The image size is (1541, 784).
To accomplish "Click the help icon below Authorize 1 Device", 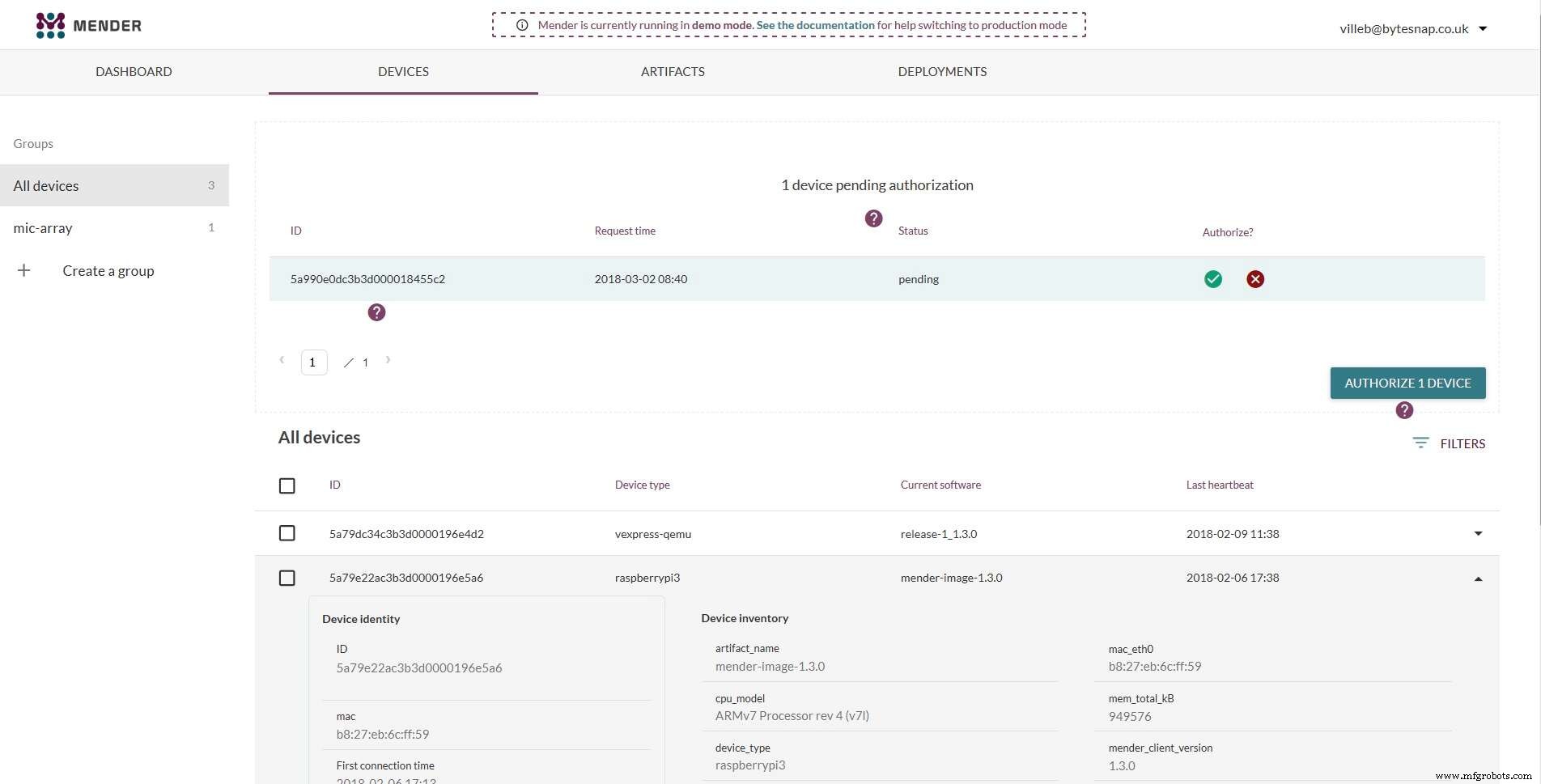I will click(1404, 410).
